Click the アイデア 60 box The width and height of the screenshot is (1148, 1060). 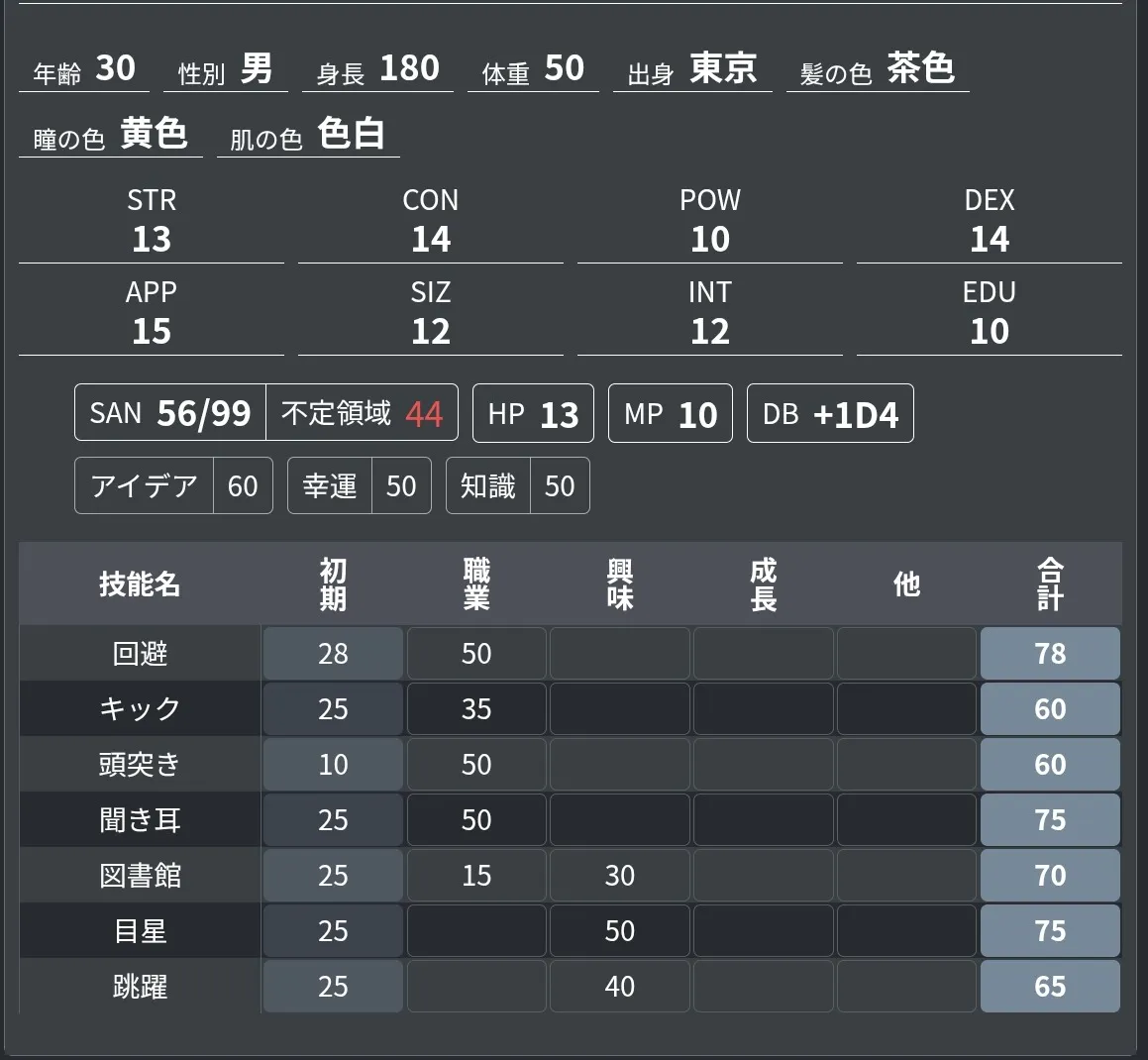tap(173, 486)
